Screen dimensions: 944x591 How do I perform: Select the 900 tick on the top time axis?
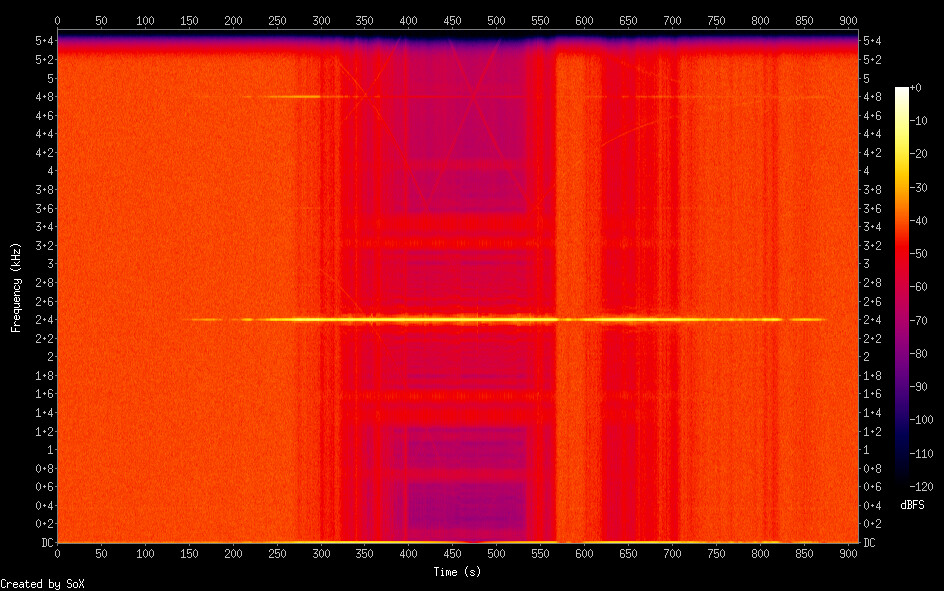coord(849,20)
